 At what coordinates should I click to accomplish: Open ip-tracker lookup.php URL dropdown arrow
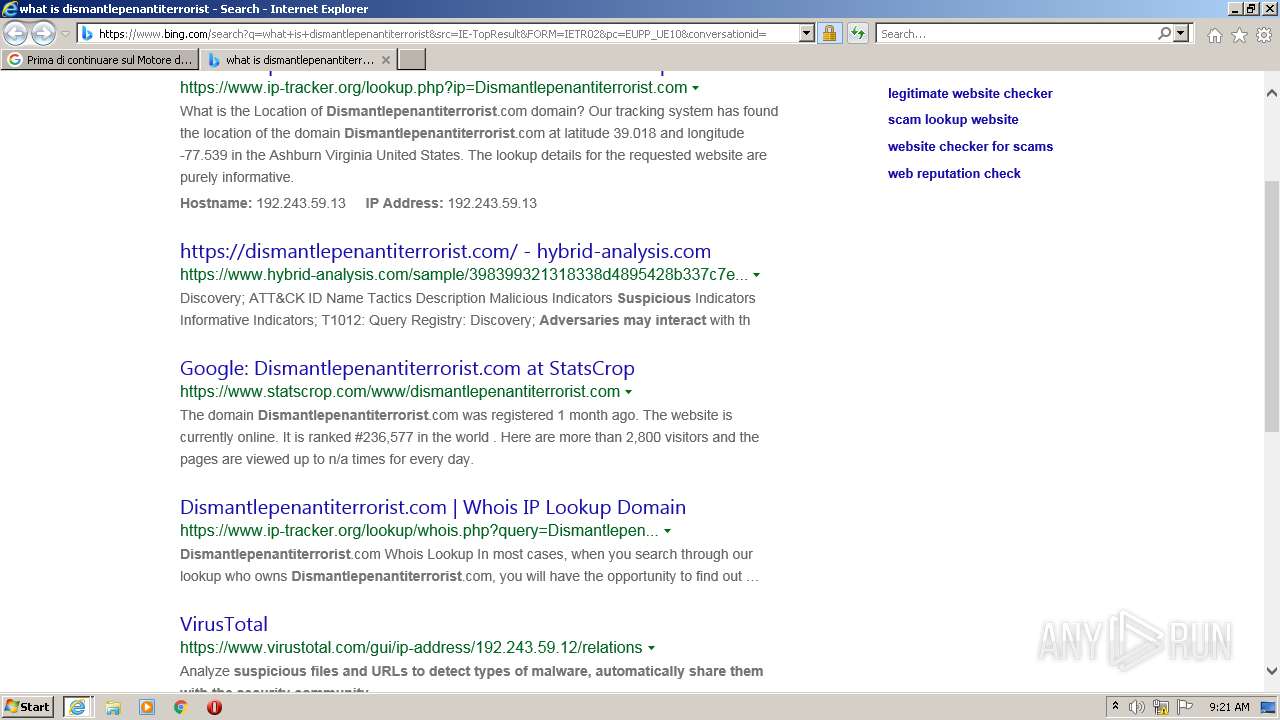[x=696, y=88]
